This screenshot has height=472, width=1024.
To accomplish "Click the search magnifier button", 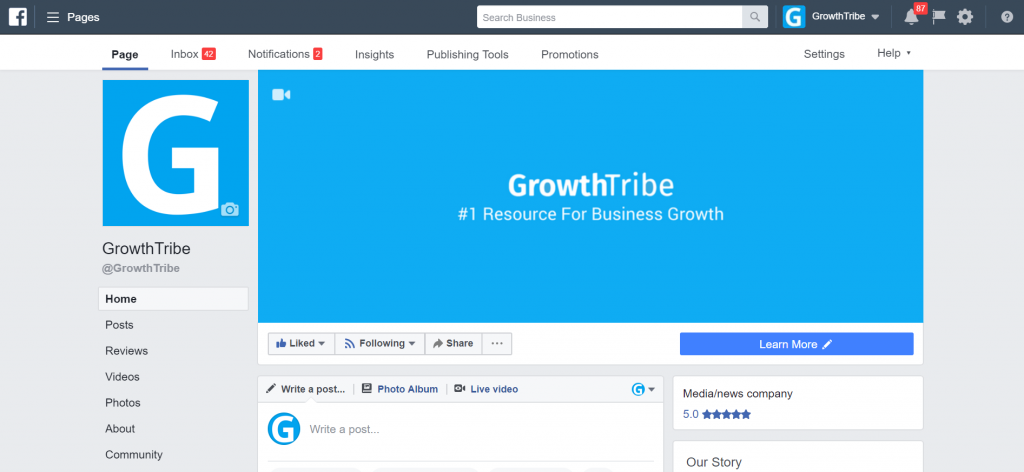I will point(755,17).
